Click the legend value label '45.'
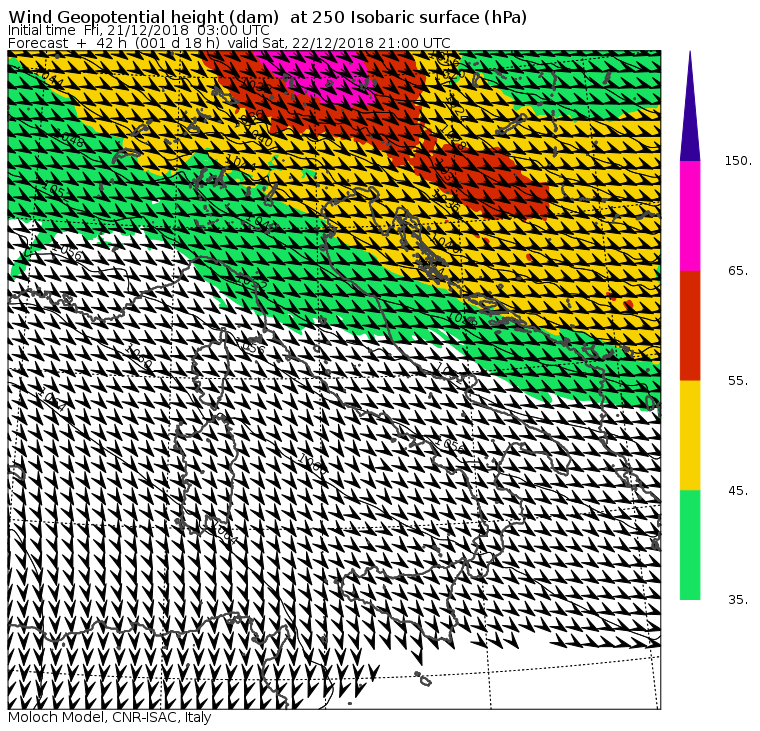 pyautogui.click(x=738, y=491)
